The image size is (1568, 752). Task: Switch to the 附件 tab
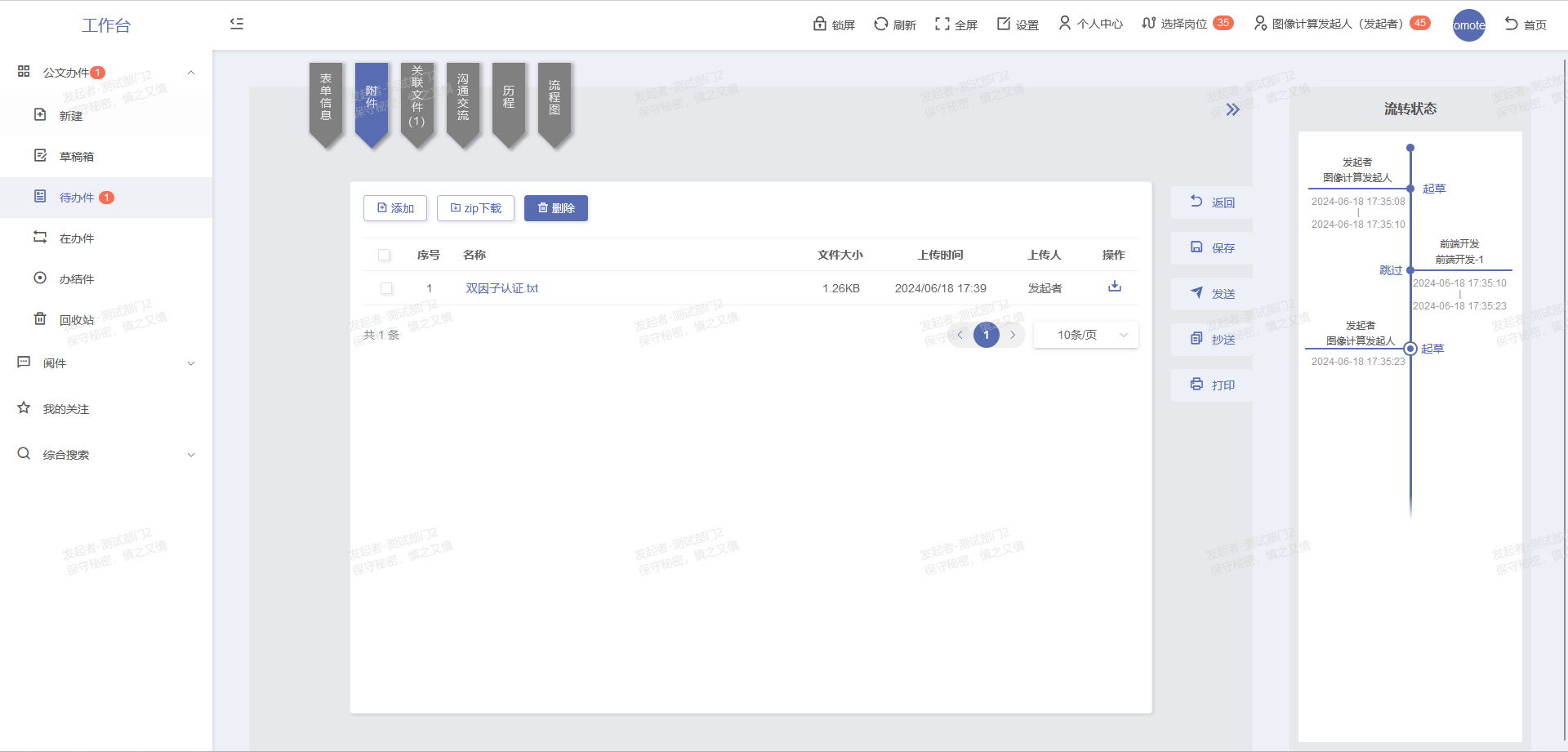click(x=372, y=105)
